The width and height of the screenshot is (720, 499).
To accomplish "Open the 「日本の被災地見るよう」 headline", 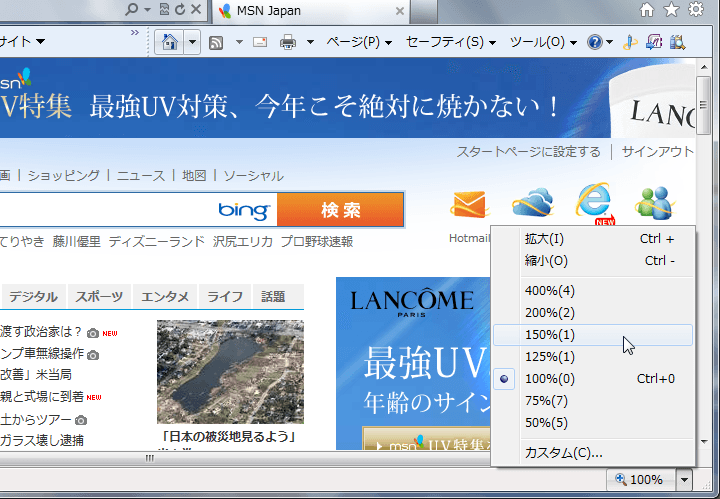I will pyautogui.click(x=228, y=436).
